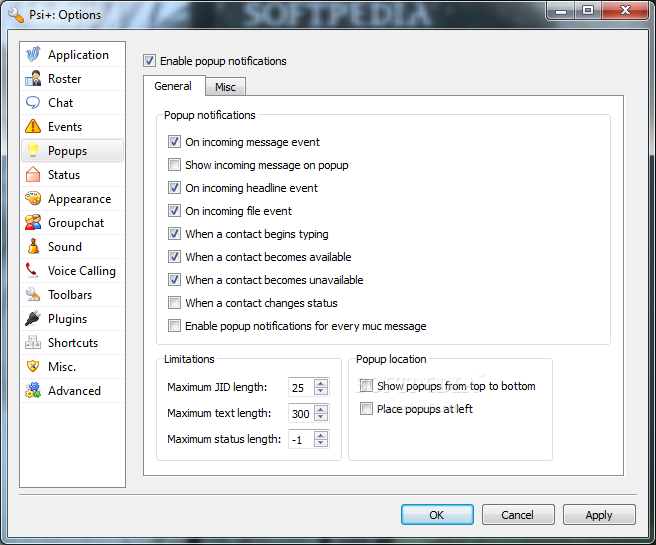Select the Popups light bulb icon
Image resolution: width=656 pixels, height=545 pixels.
tap(33, 151)
